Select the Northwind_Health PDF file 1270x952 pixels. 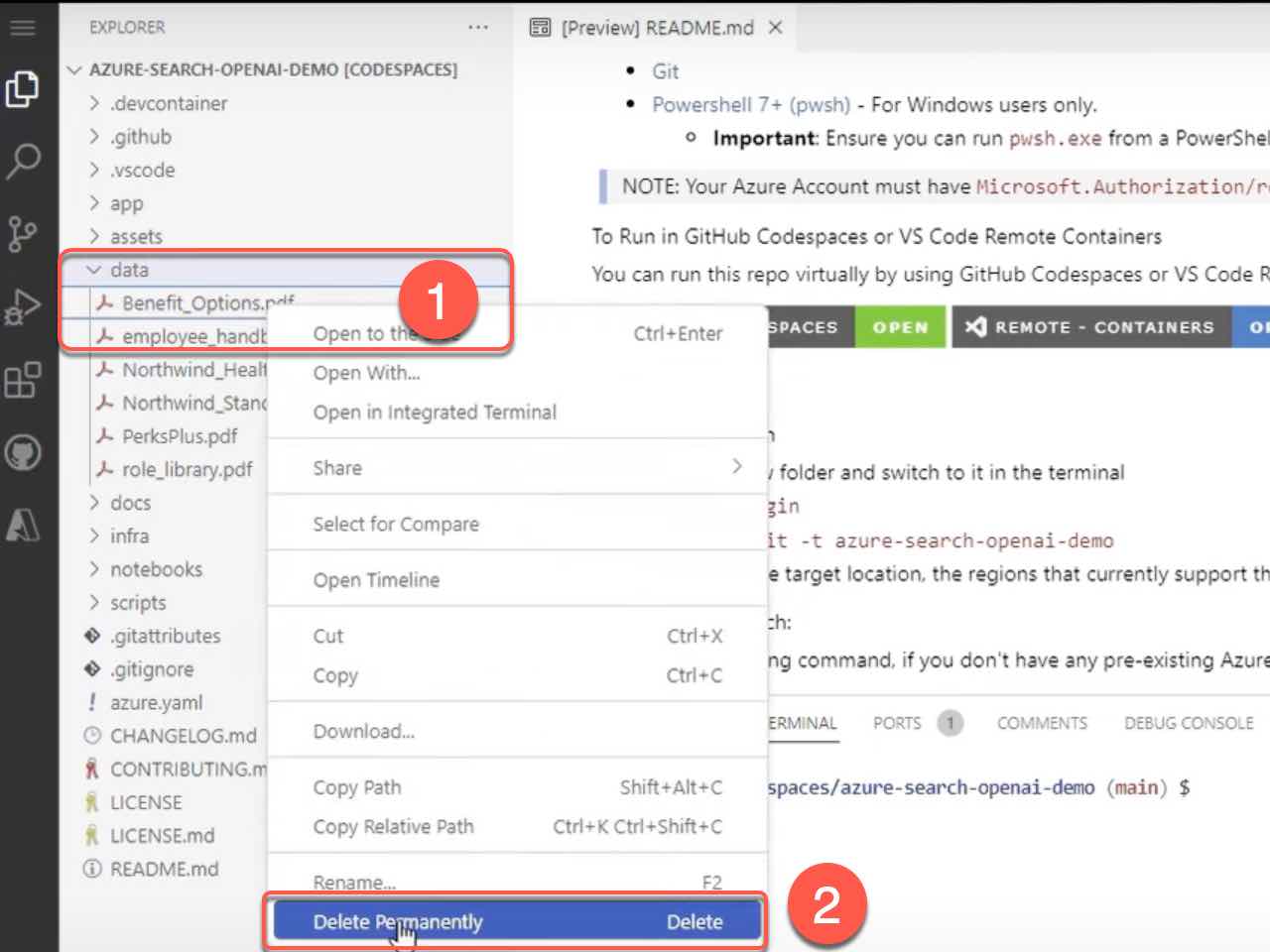click(x=182, y=370)
